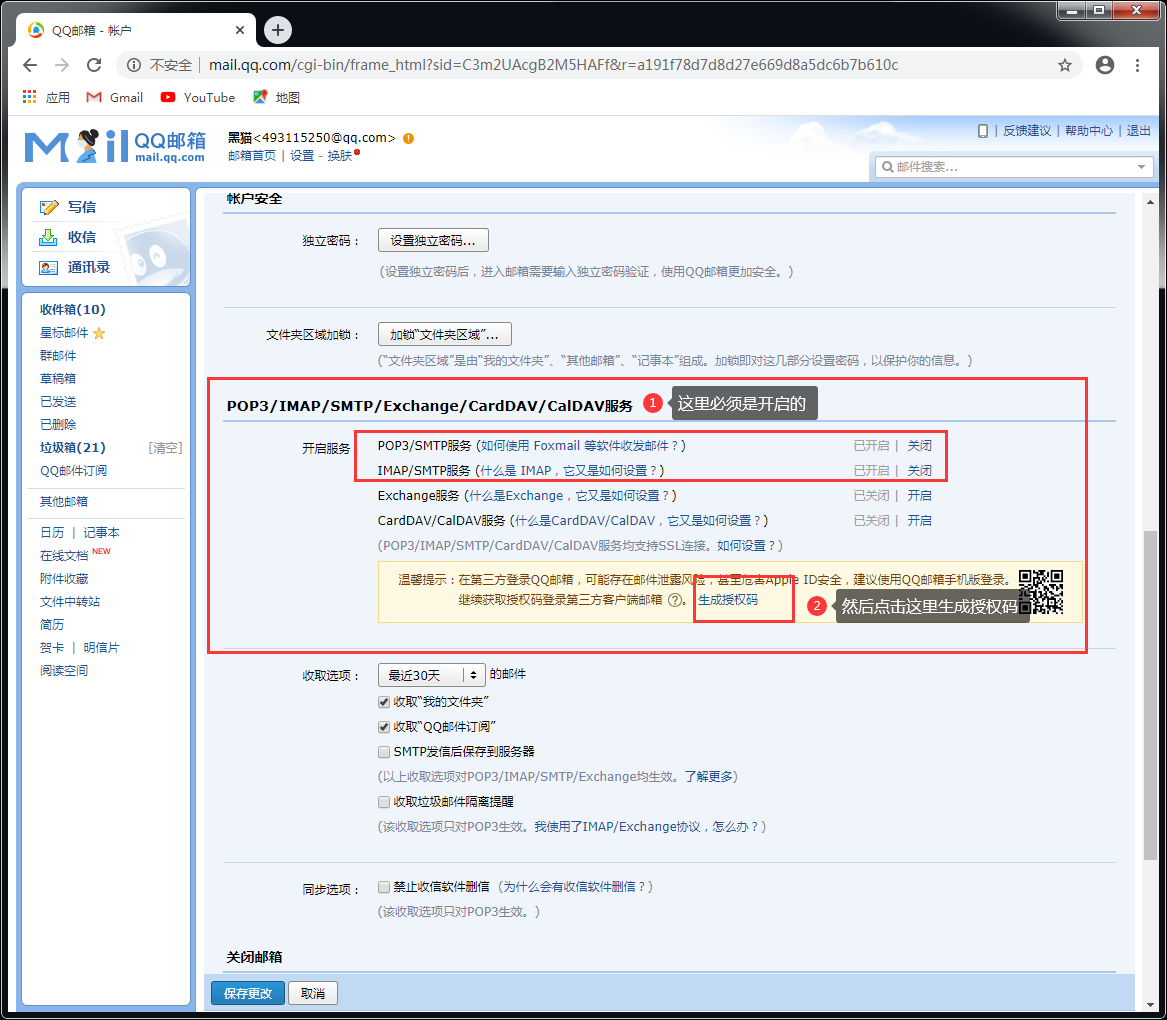The height and width of the screenshot is (1020, 1167).
Task: Click the site info icon in address bar
Action: (x=134, y=65)
